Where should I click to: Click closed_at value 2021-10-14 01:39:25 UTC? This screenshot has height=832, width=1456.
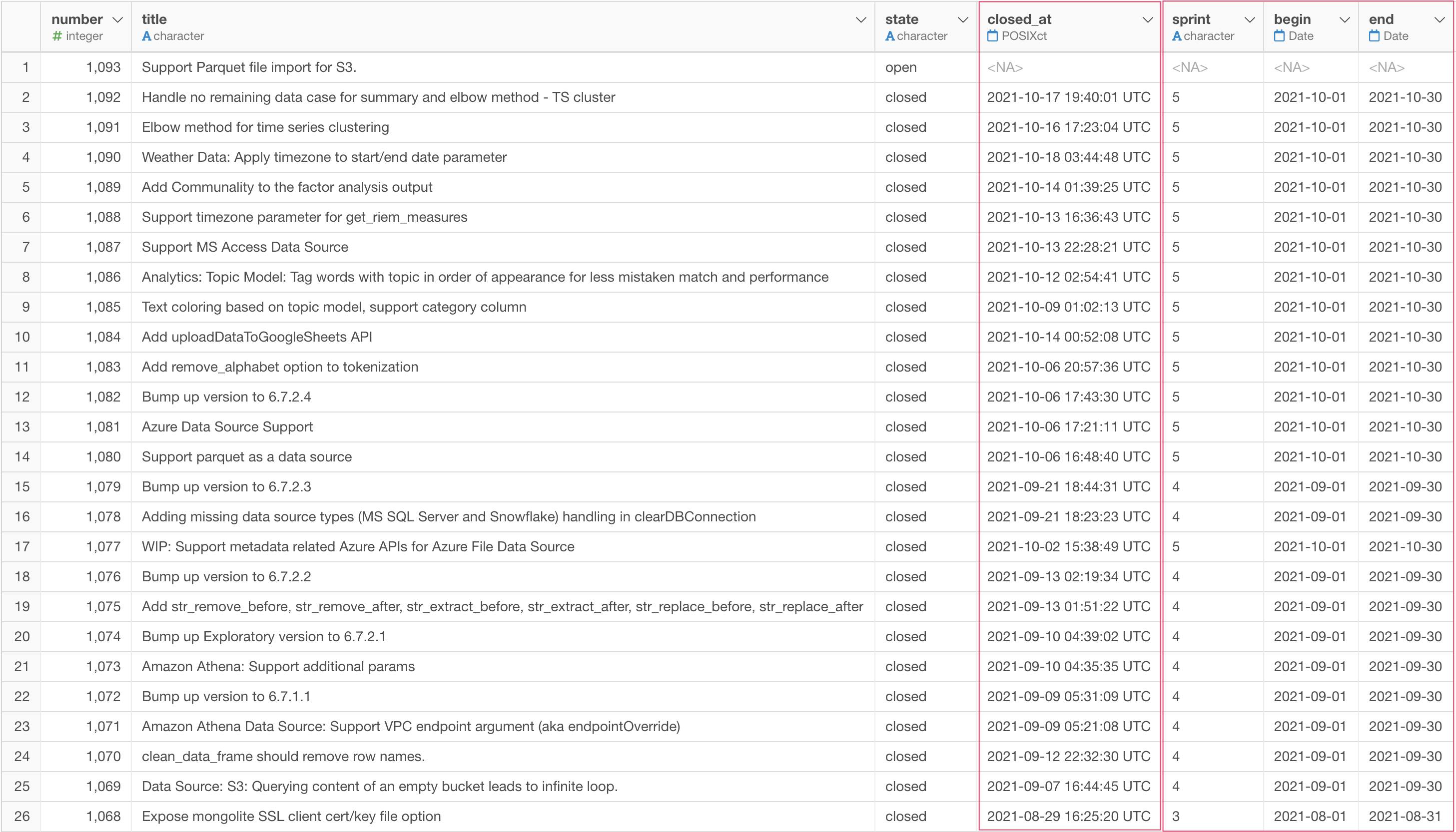pos(1068,187)
